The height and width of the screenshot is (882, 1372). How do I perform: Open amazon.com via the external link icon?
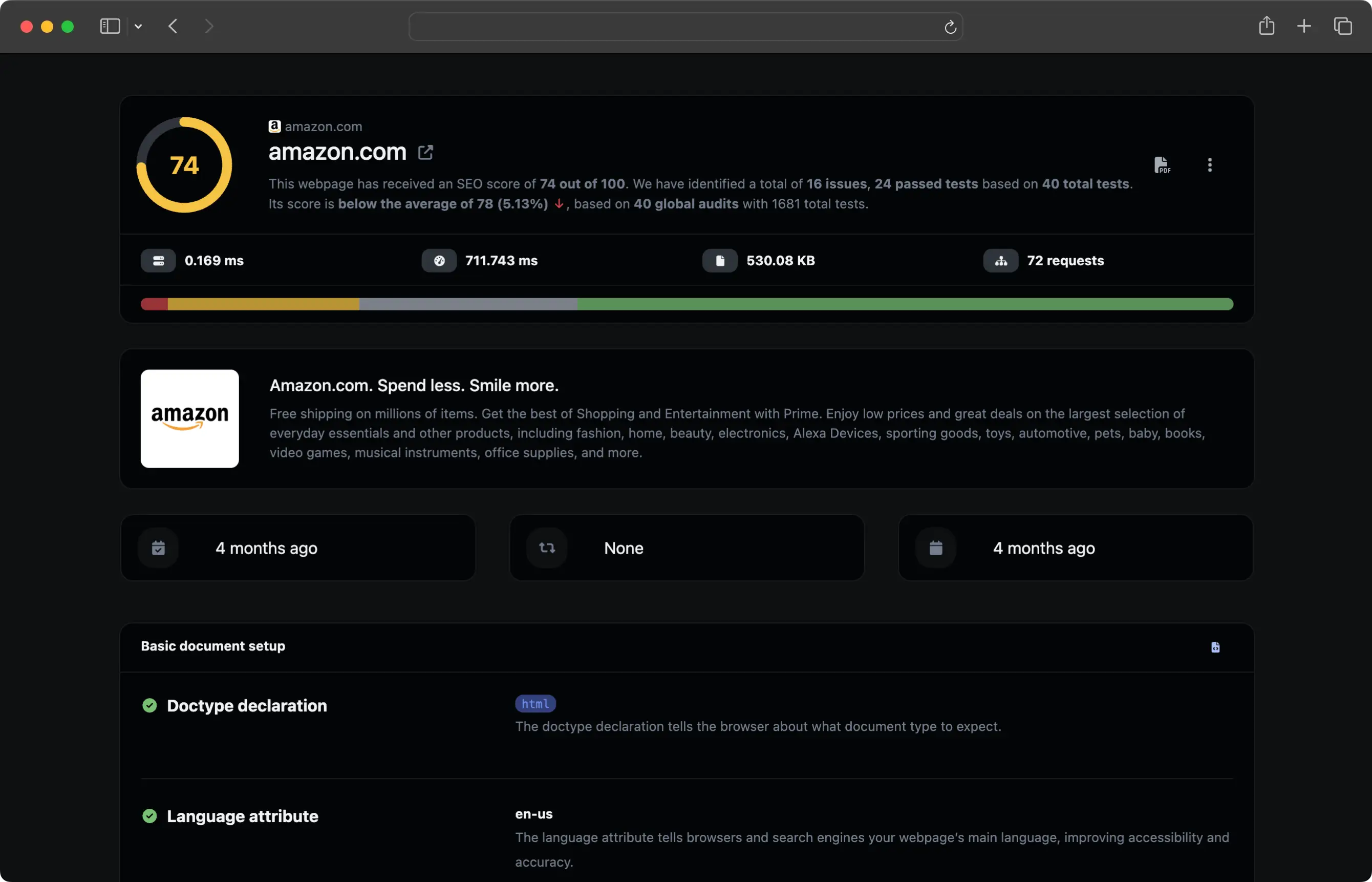[425, 152]
